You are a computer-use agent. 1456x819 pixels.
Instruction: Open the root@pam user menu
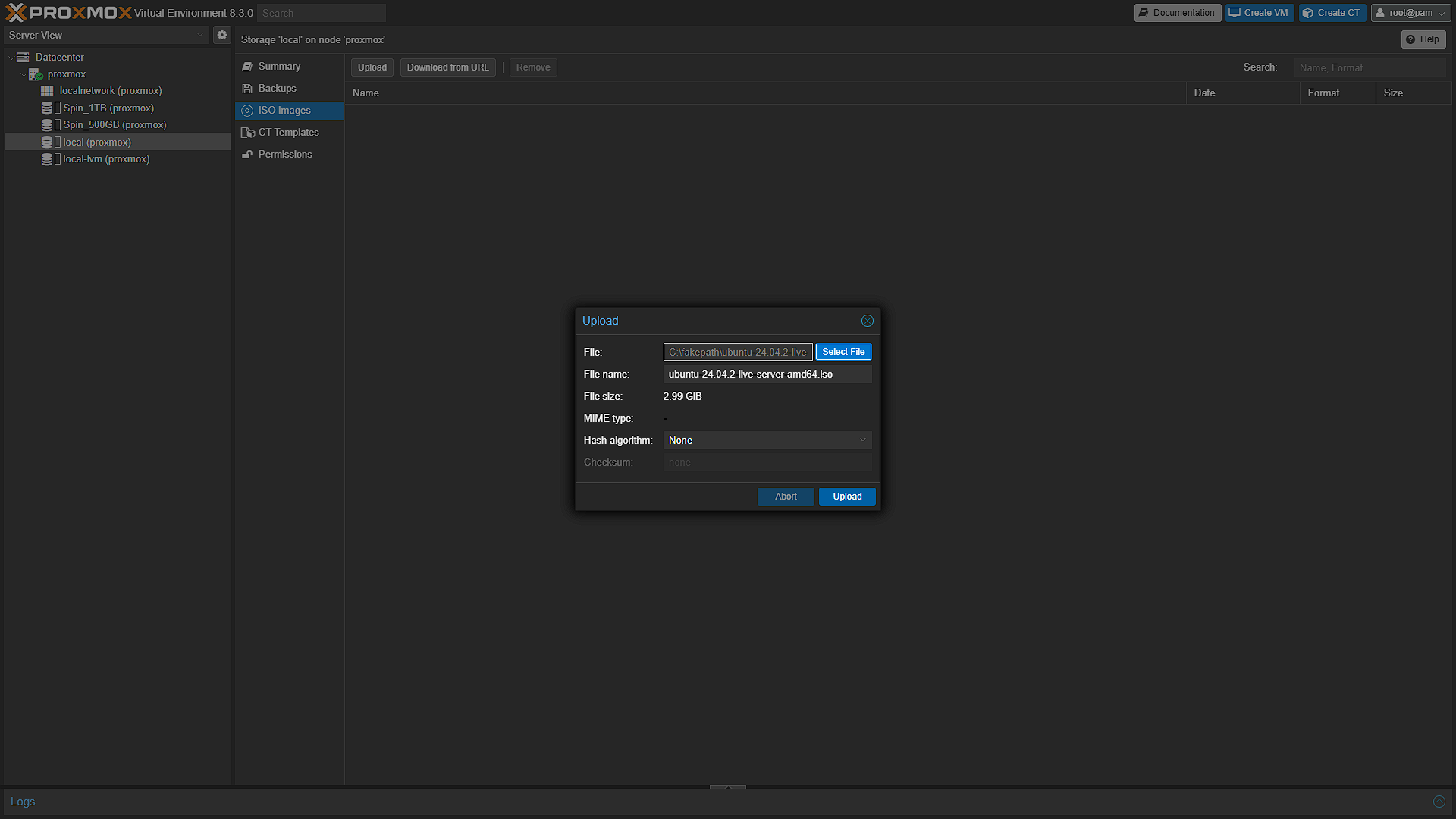point(1411,13)
